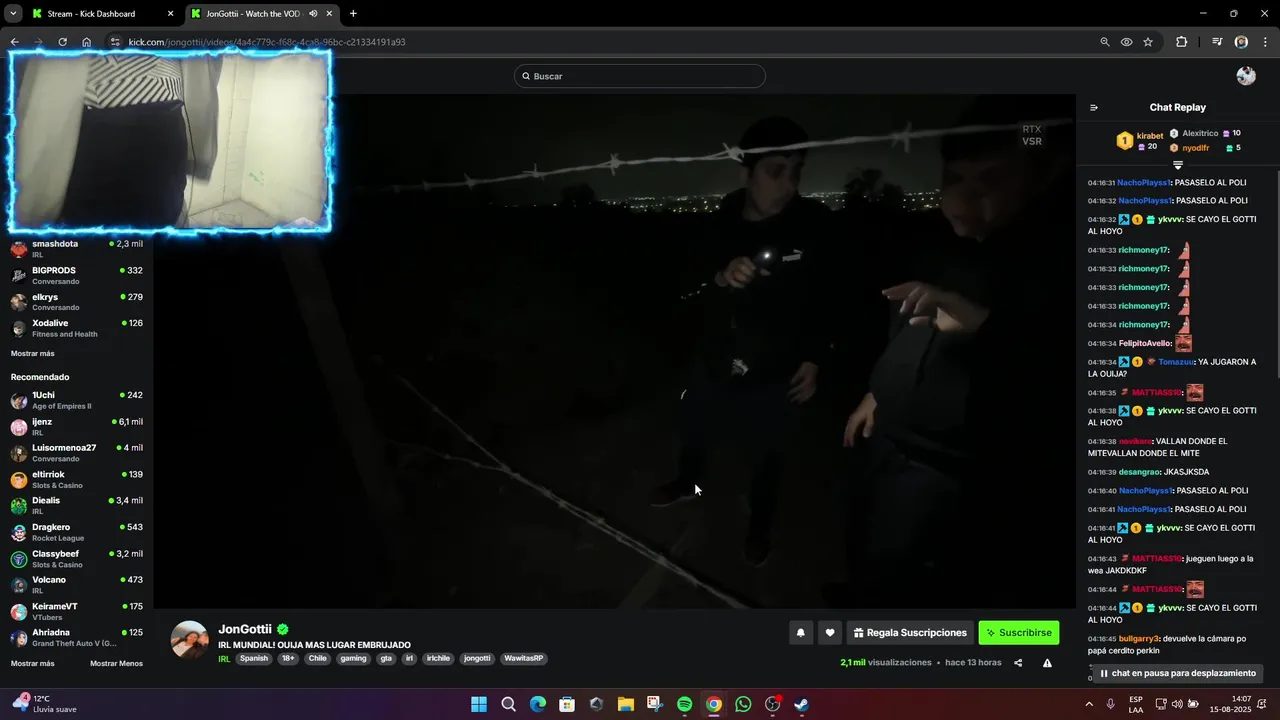Image resolution: width=1280 pixels, height=720 pixels.
Task: Click the Windows Start button
Action: [479, 704]
